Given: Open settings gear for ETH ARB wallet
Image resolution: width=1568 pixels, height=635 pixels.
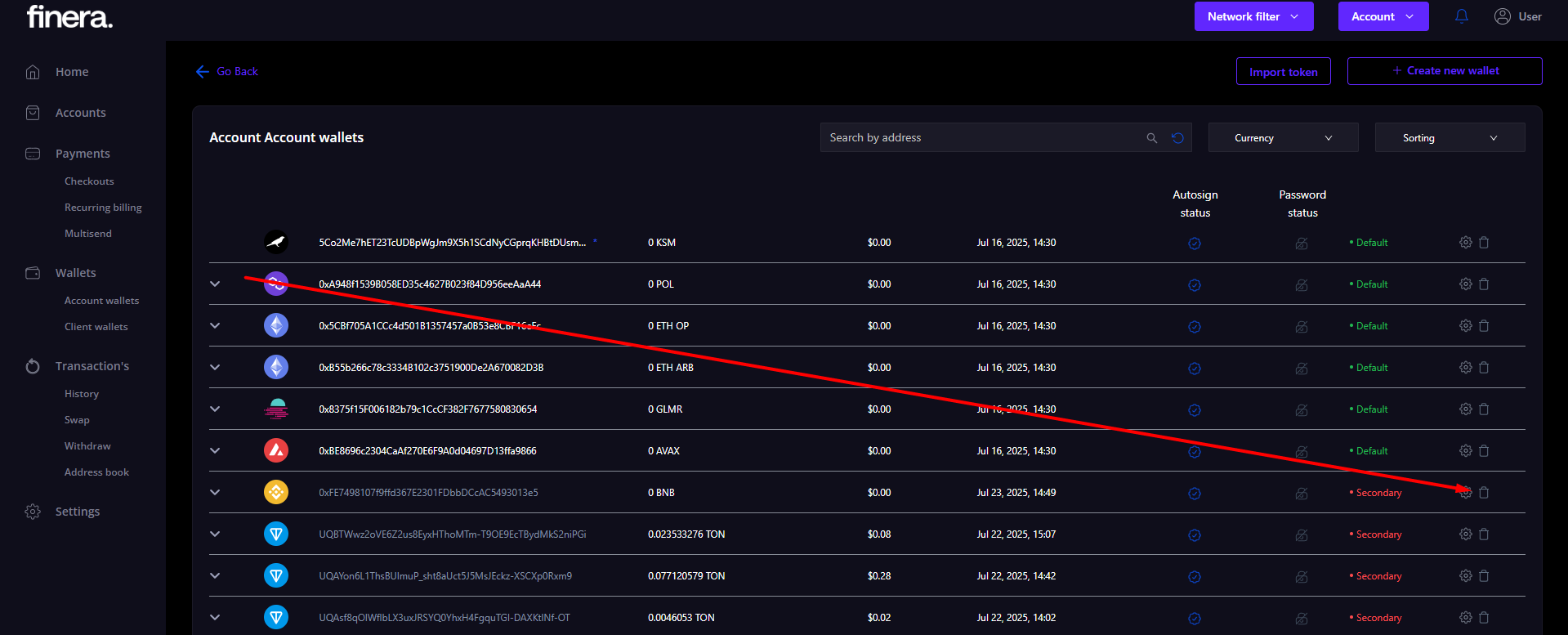Looking at the screenshot, I should point(1465,368).
